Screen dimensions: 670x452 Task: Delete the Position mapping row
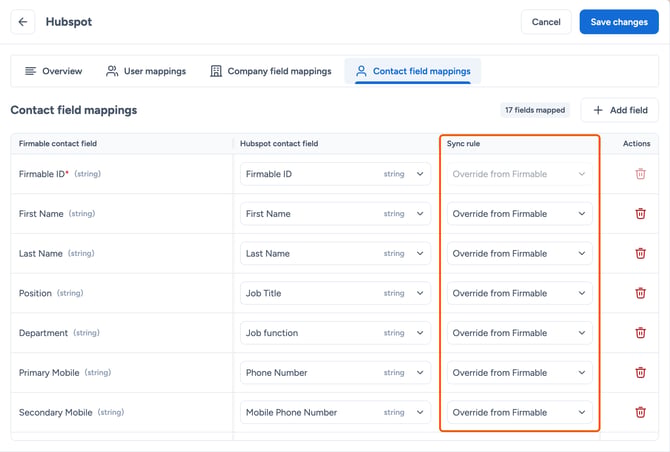coord(640,293)
